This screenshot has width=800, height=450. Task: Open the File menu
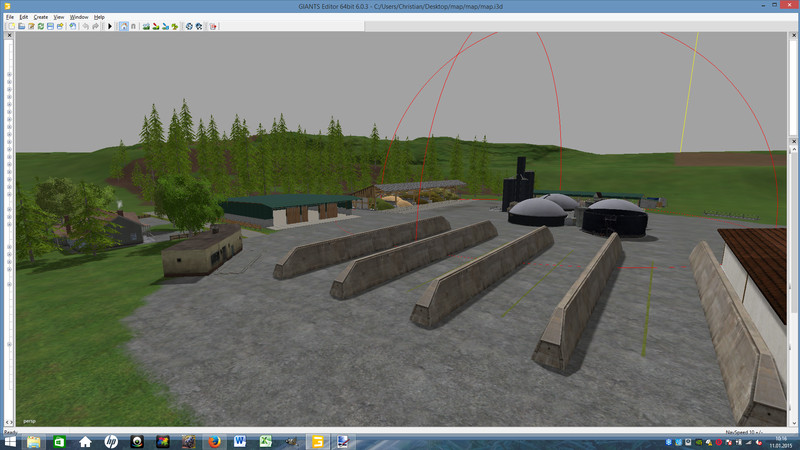(x=10, y=17)
